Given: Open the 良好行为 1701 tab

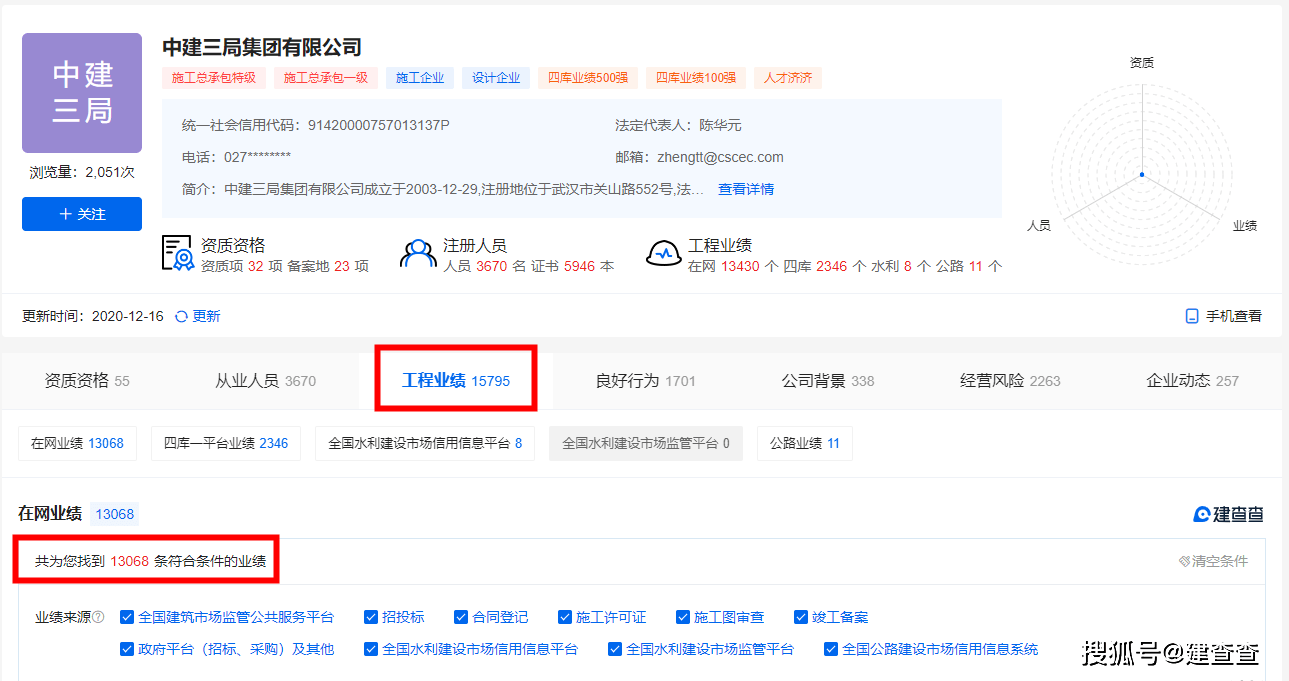Looking at the screenshot, I should (645, 381).
